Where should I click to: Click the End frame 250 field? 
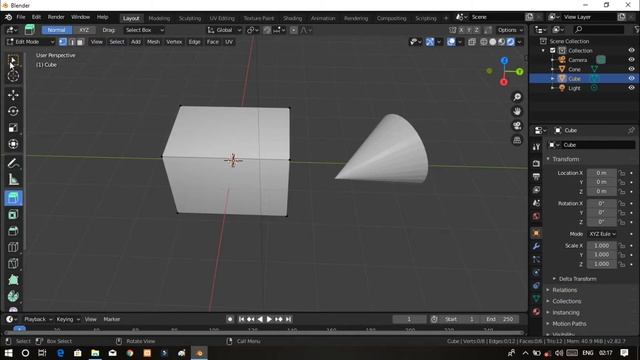[x=500, y=319]
